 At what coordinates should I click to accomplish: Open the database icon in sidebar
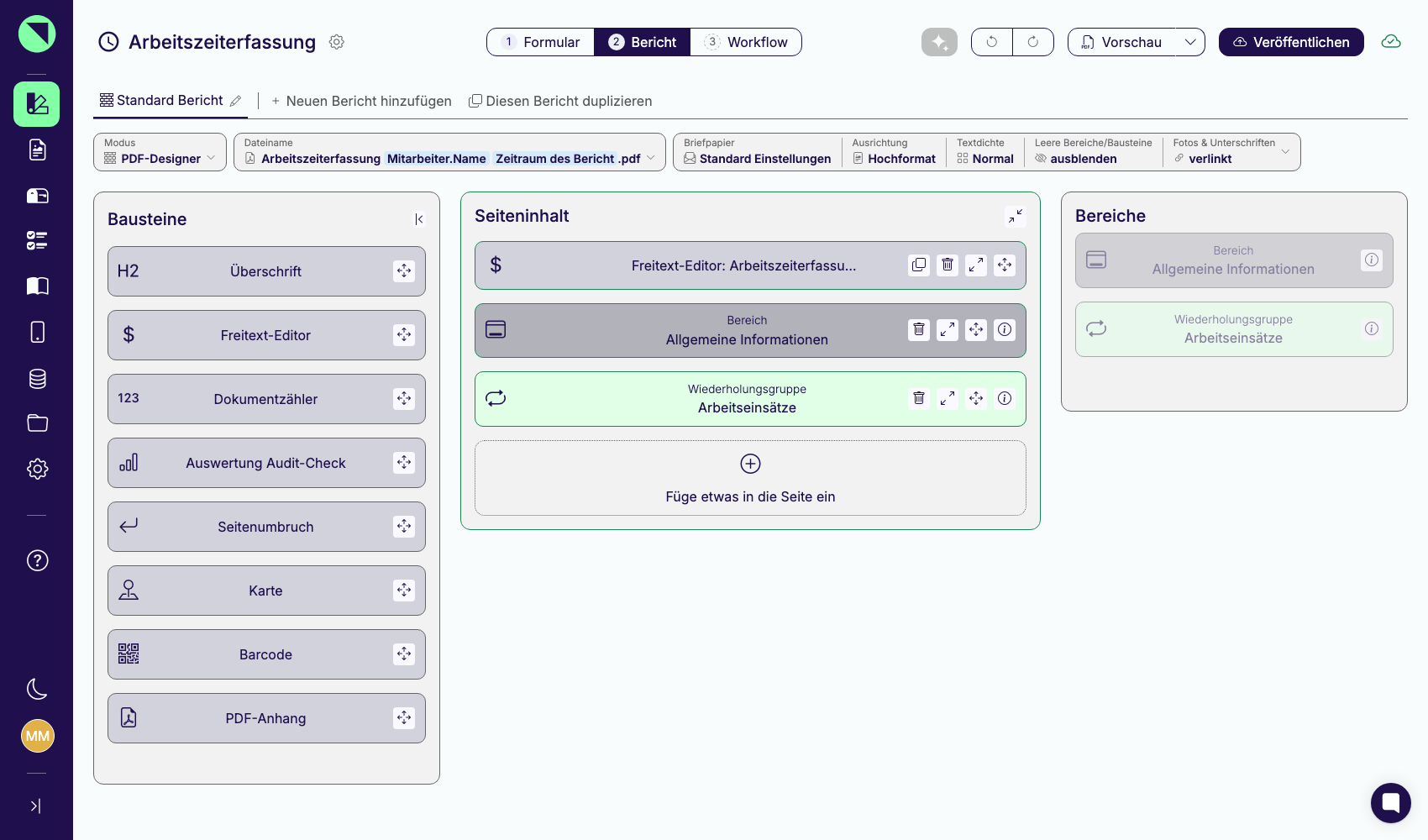click(37, 378)
